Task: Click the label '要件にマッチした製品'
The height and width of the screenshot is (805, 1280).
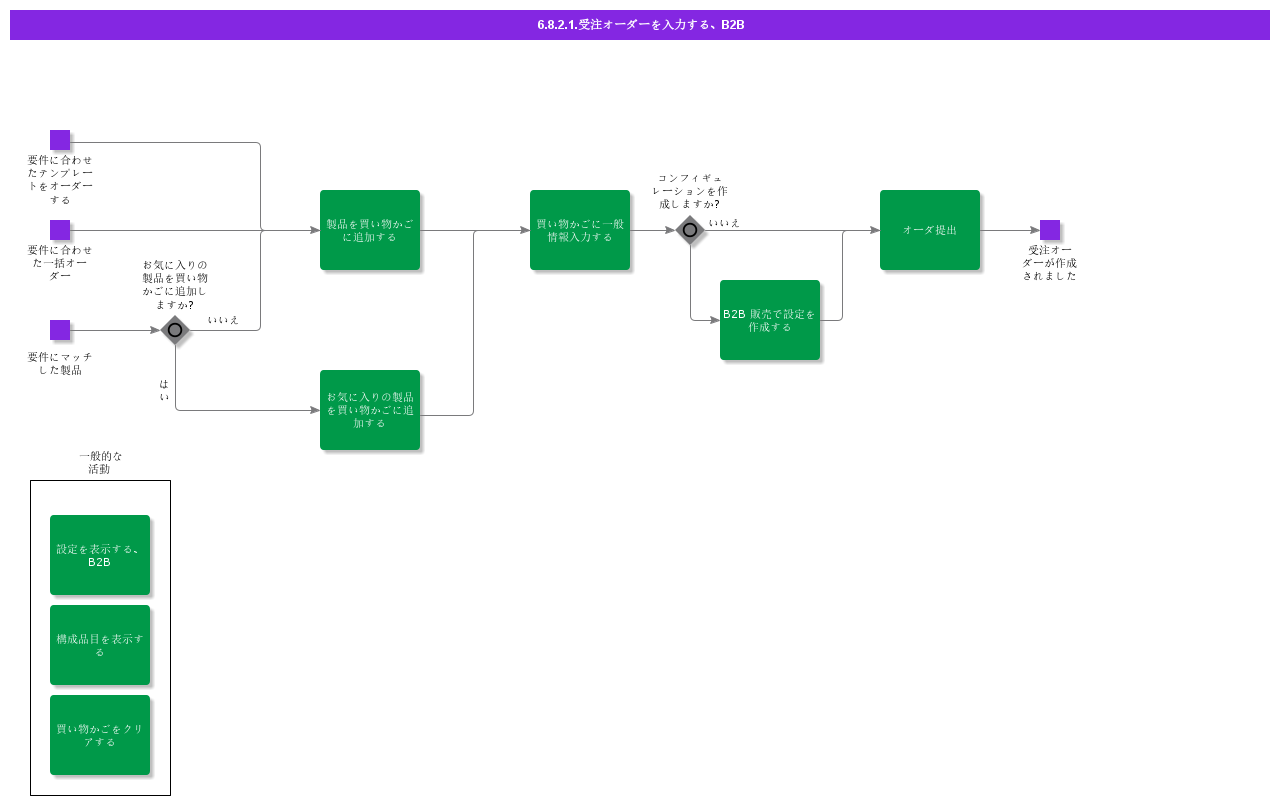Action: [x=60, y=363]
